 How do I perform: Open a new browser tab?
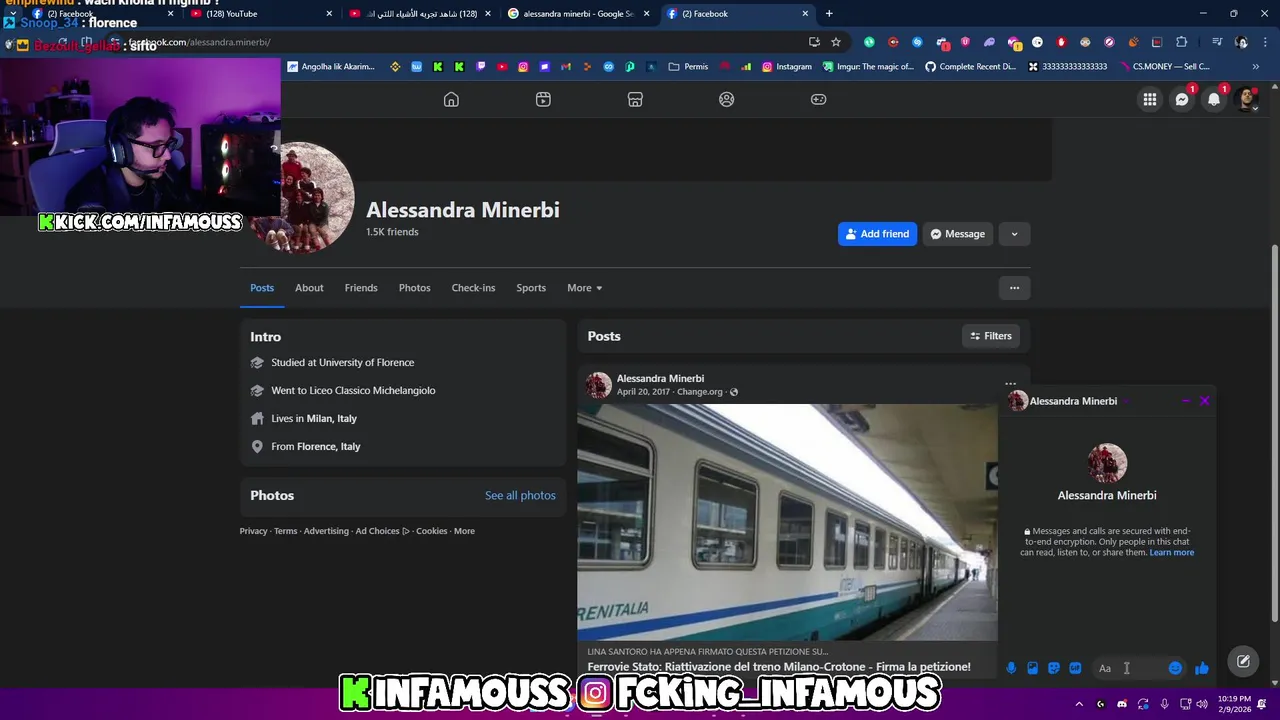pos(829,14)
